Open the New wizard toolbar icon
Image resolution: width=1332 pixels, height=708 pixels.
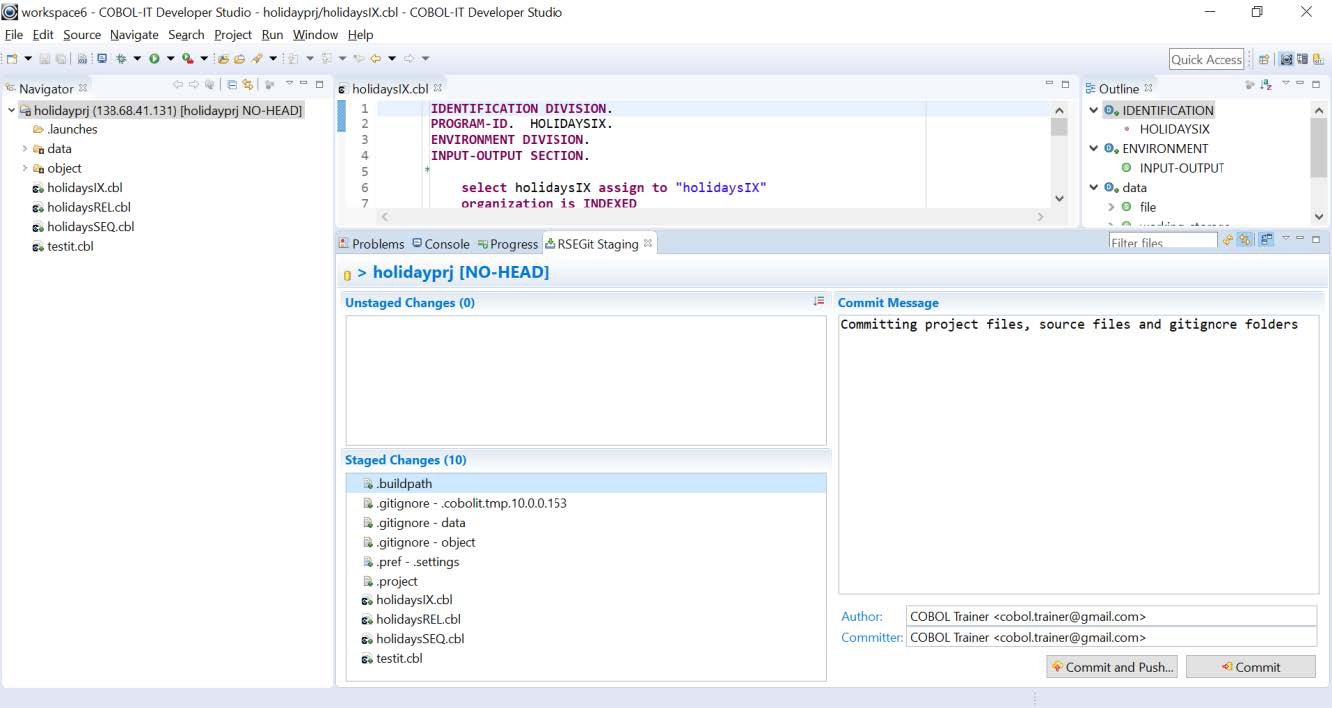coord(14,59)
